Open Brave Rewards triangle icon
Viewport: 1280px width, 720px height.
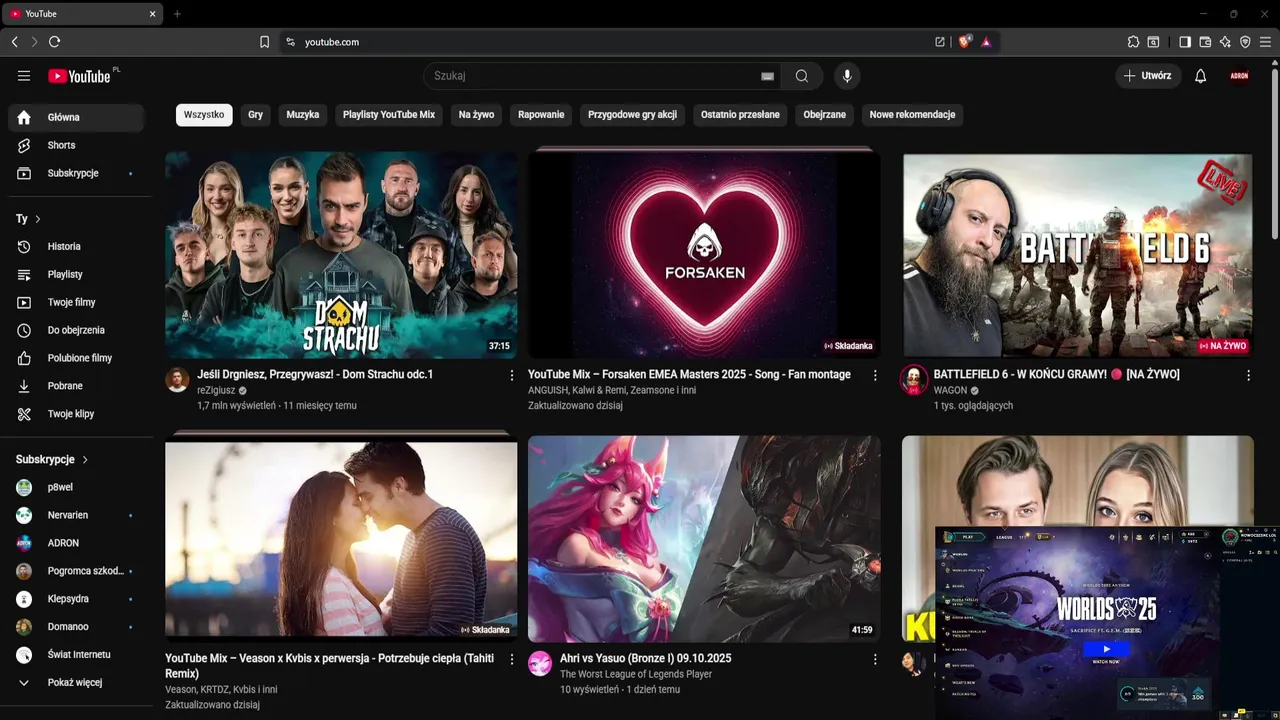(x=986, y=42)
